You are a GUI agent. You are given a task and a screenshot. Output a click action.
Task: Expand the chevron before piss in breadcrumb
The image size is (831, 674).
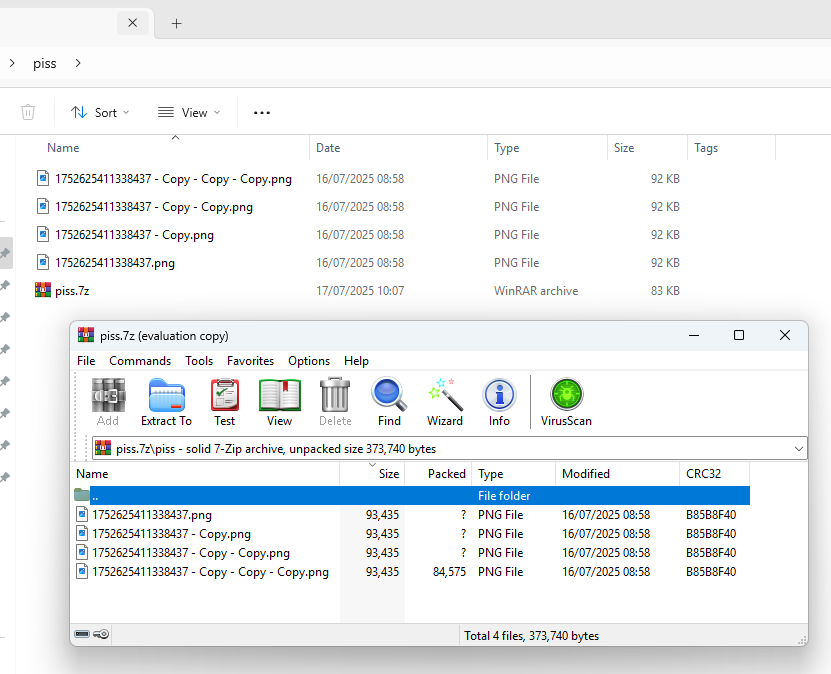tap(12, 63)
